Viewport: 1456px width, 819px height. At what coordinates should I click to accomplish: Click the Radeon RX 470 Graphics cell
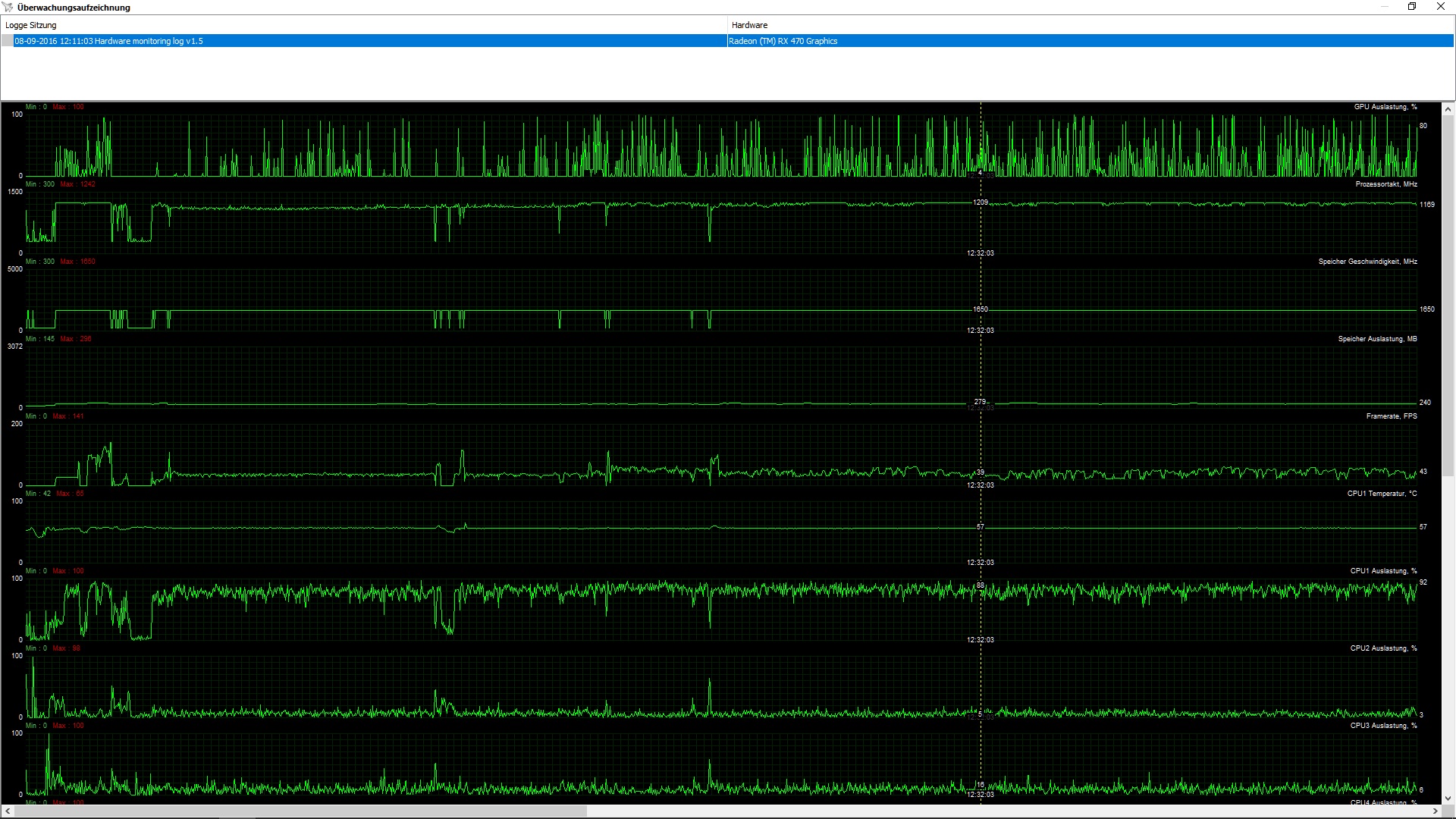coord(783,41)
